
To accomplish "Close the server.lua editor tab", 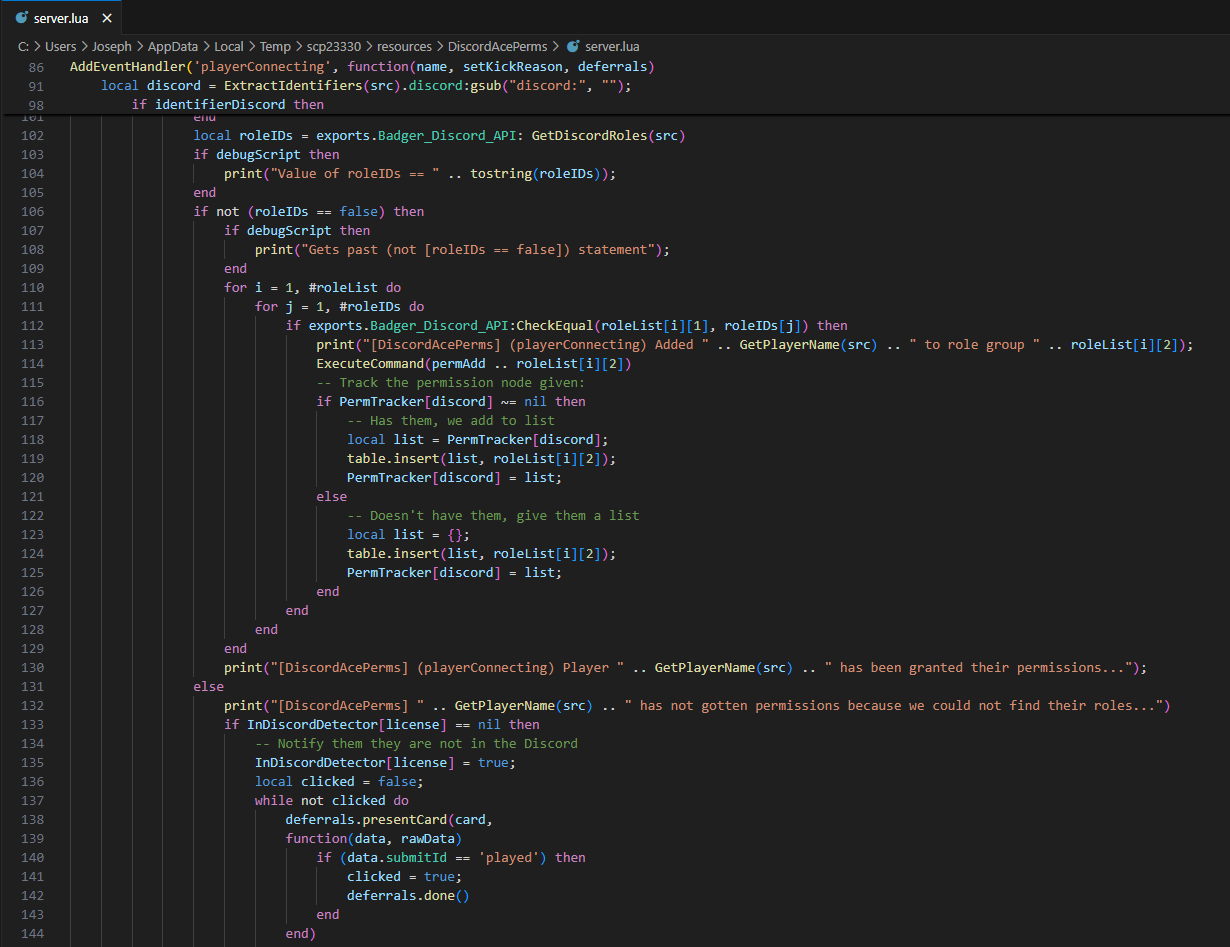I will point(106,18).
